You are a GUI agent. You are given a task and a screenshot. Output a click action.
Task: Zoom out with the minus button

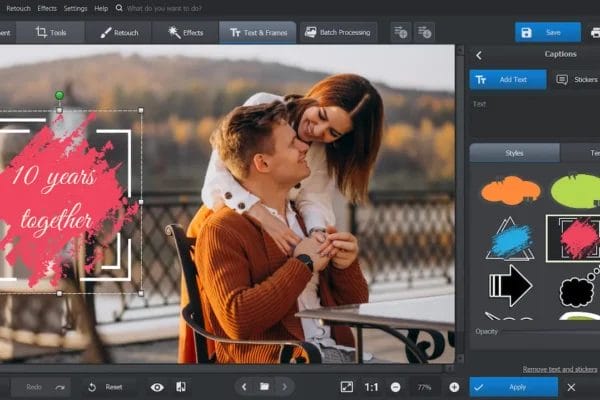click(396, 387)
